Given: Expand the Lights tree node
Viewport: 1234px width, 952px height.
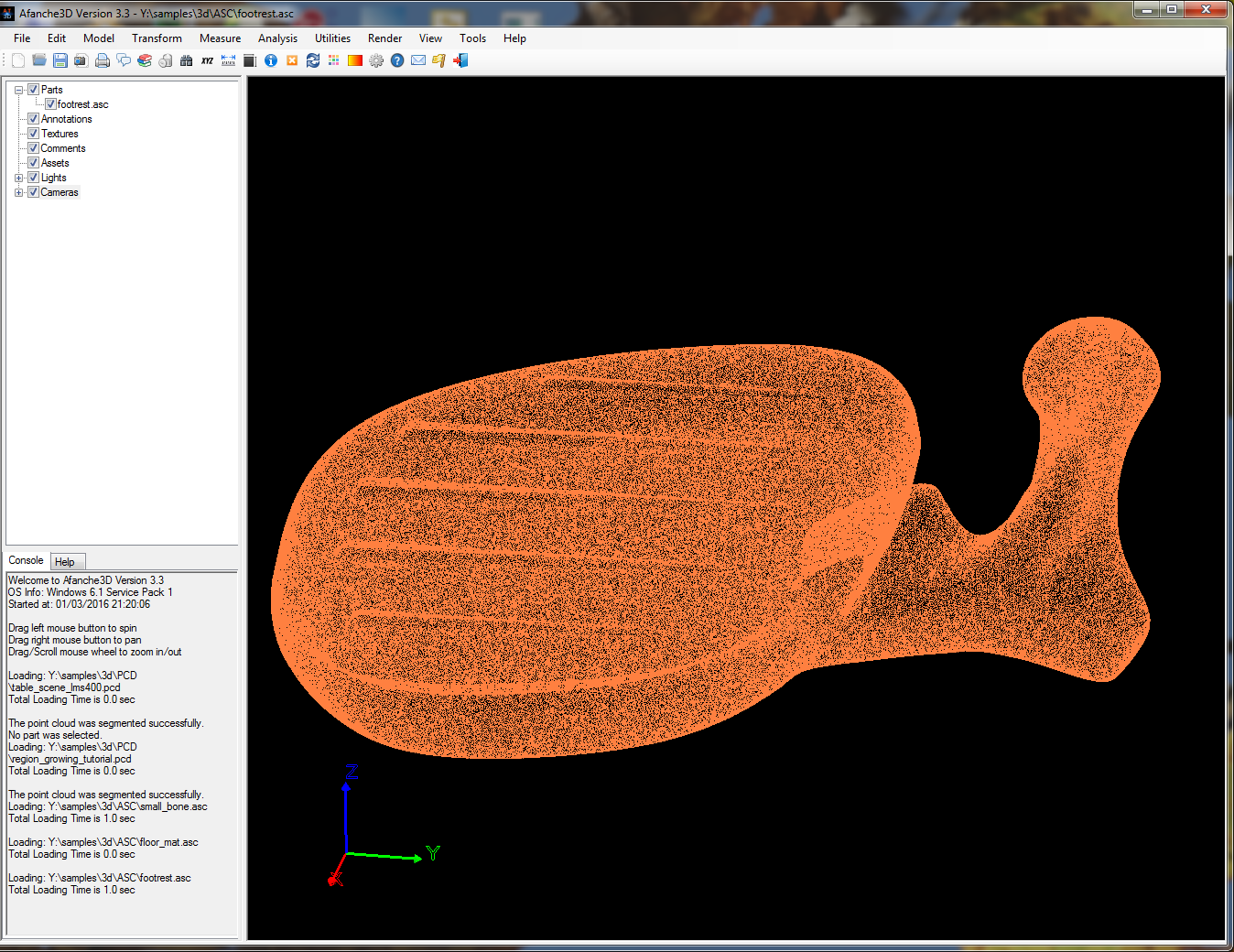Looking at the screenshot, I should pos(18,178).
